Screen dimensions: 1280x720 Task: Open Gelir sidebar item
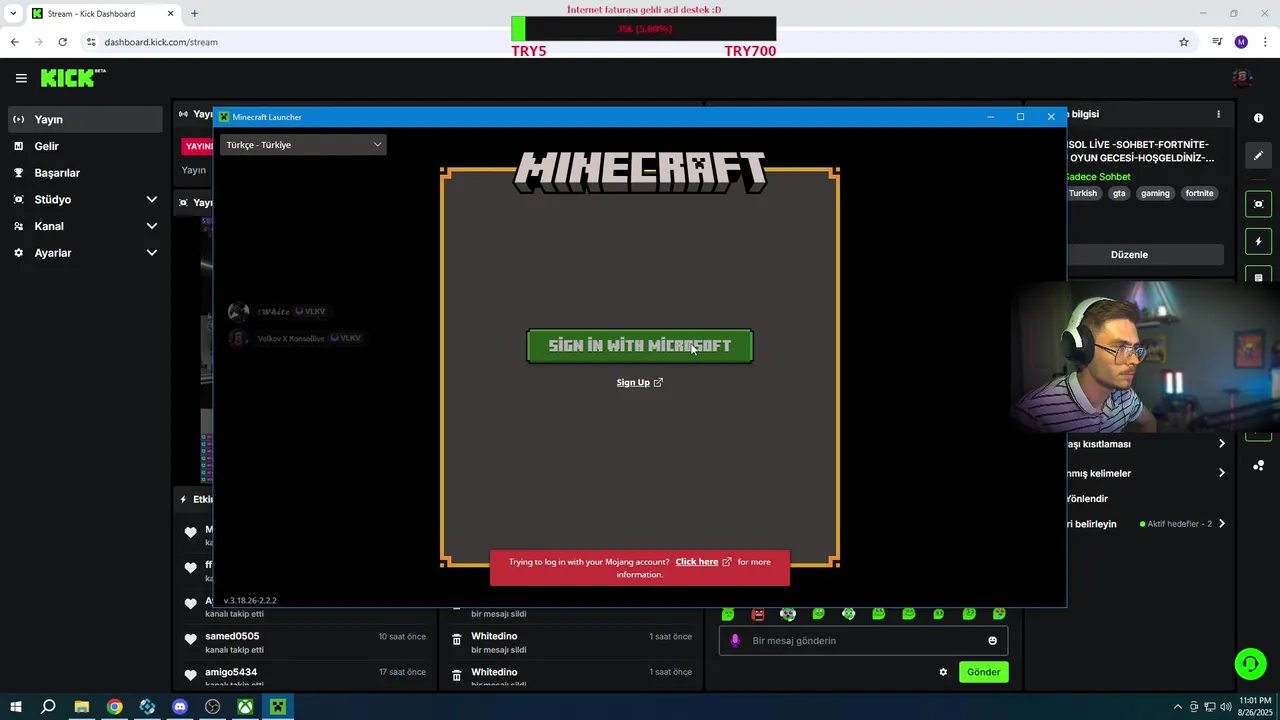point(85,146)
